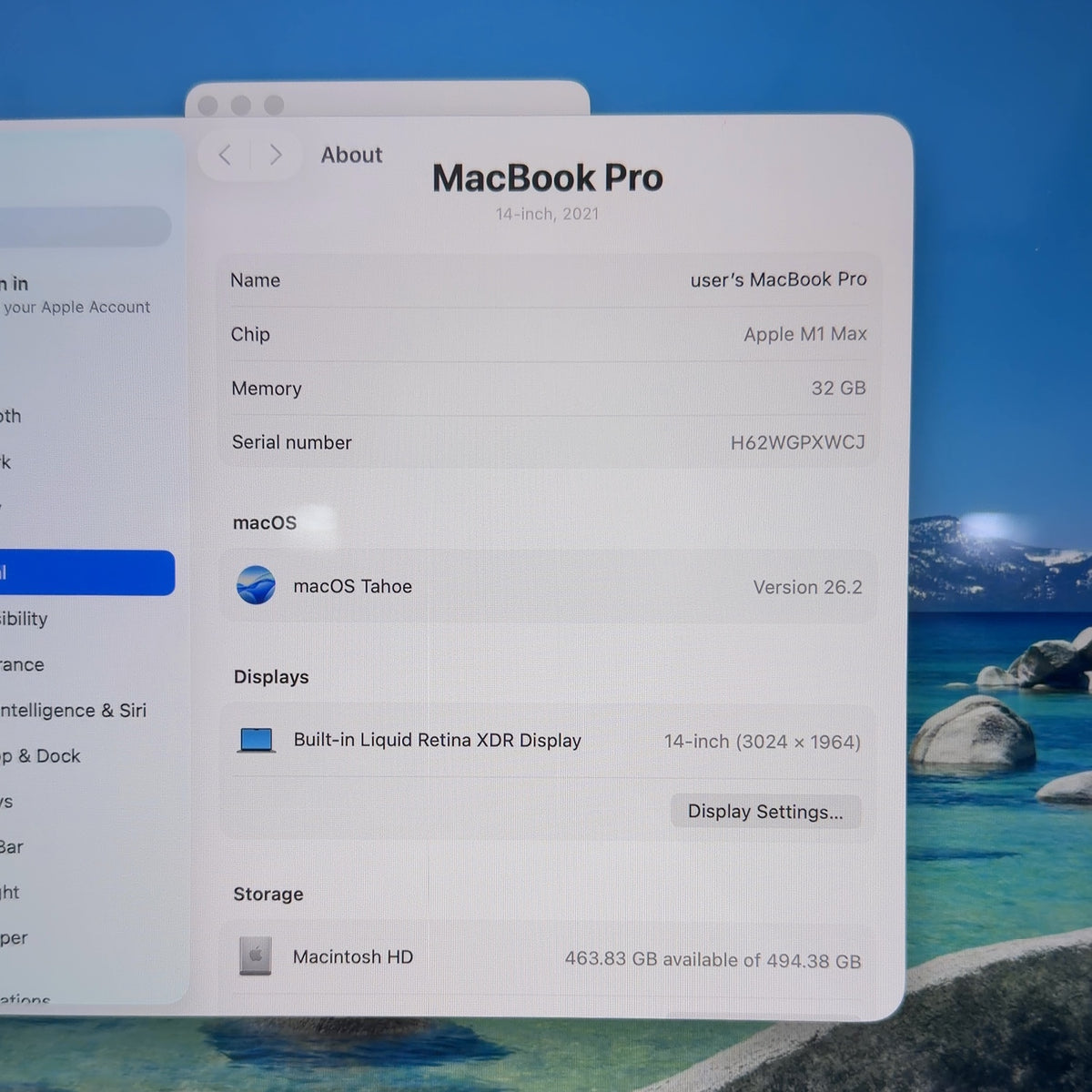
Task: Open Display Settings button
Action: click(x=765, y=811)
